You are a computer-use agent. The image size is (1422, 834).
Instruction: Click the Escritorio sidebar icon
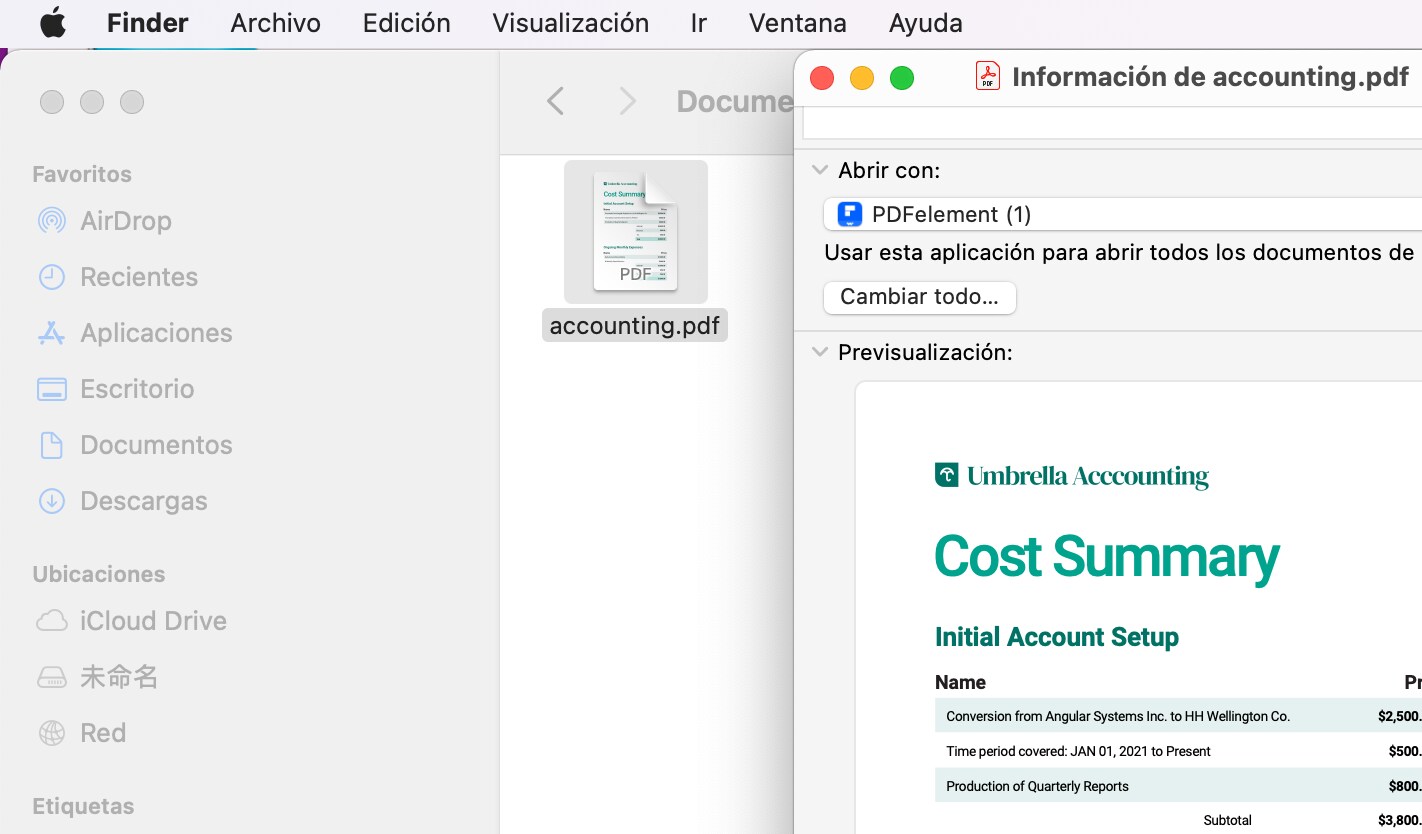click(x=51, y=389)
